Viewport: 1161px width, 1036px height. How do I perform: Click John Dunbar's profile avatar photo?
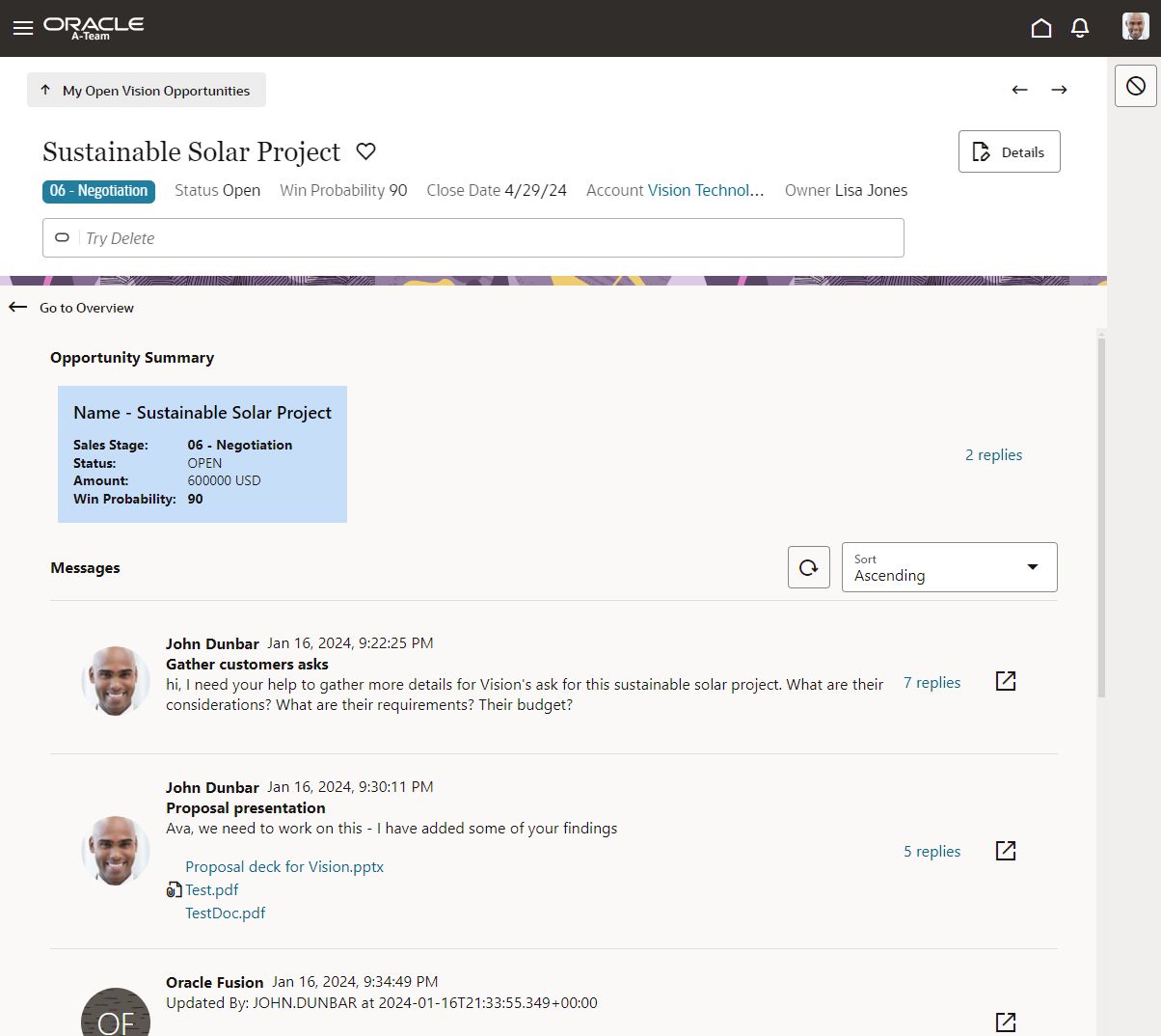(115, 681)
